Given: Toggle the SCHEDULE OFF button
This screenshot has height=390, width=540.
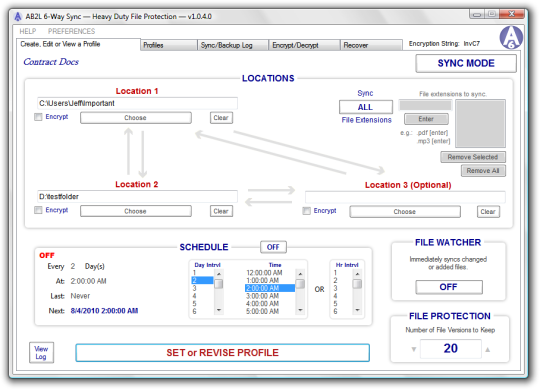Looking at the screenshot, I should click(x=273, y=247).
